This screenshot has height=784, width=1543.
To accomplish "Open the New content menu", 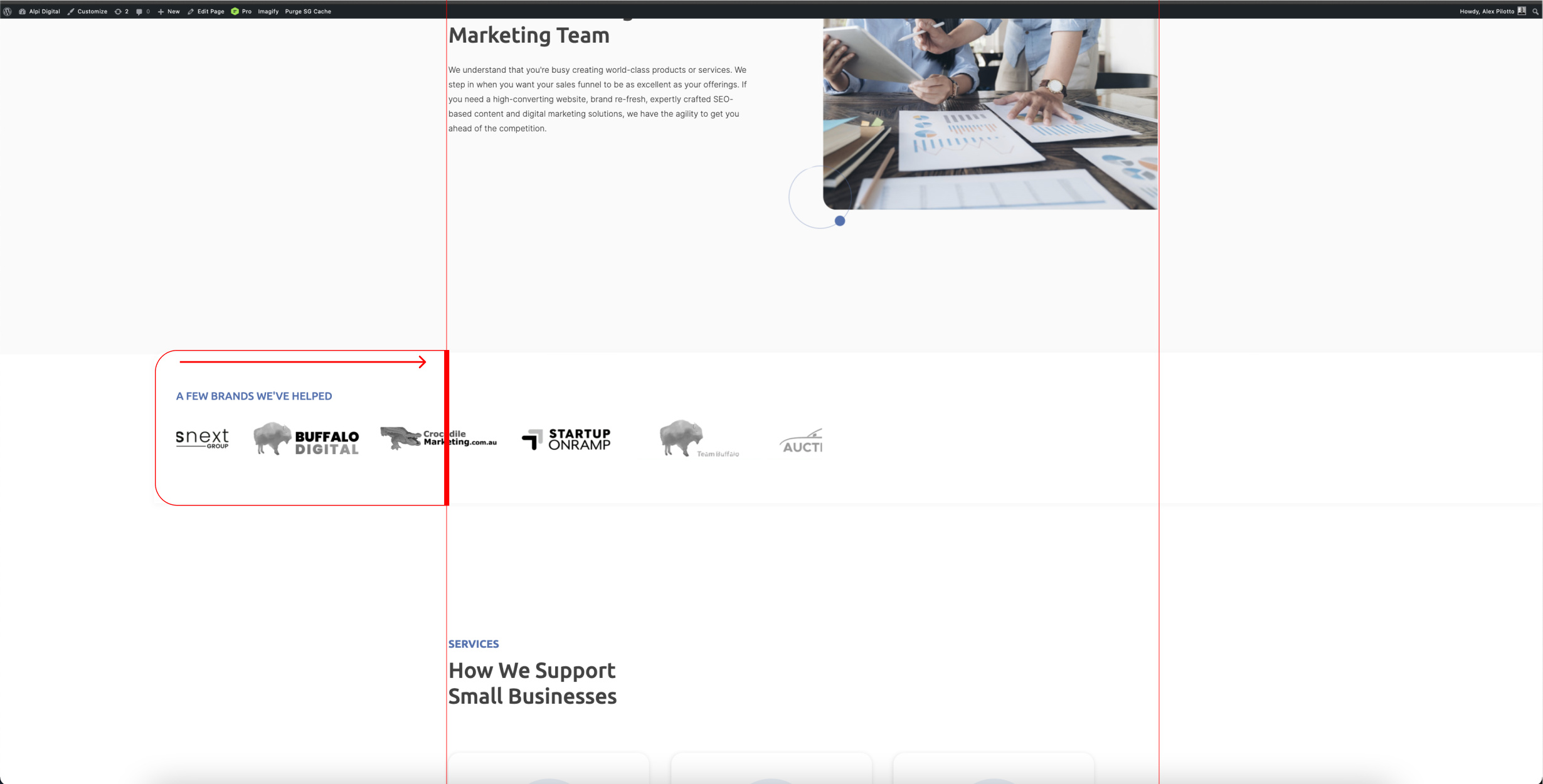I will tap(169, 11).
